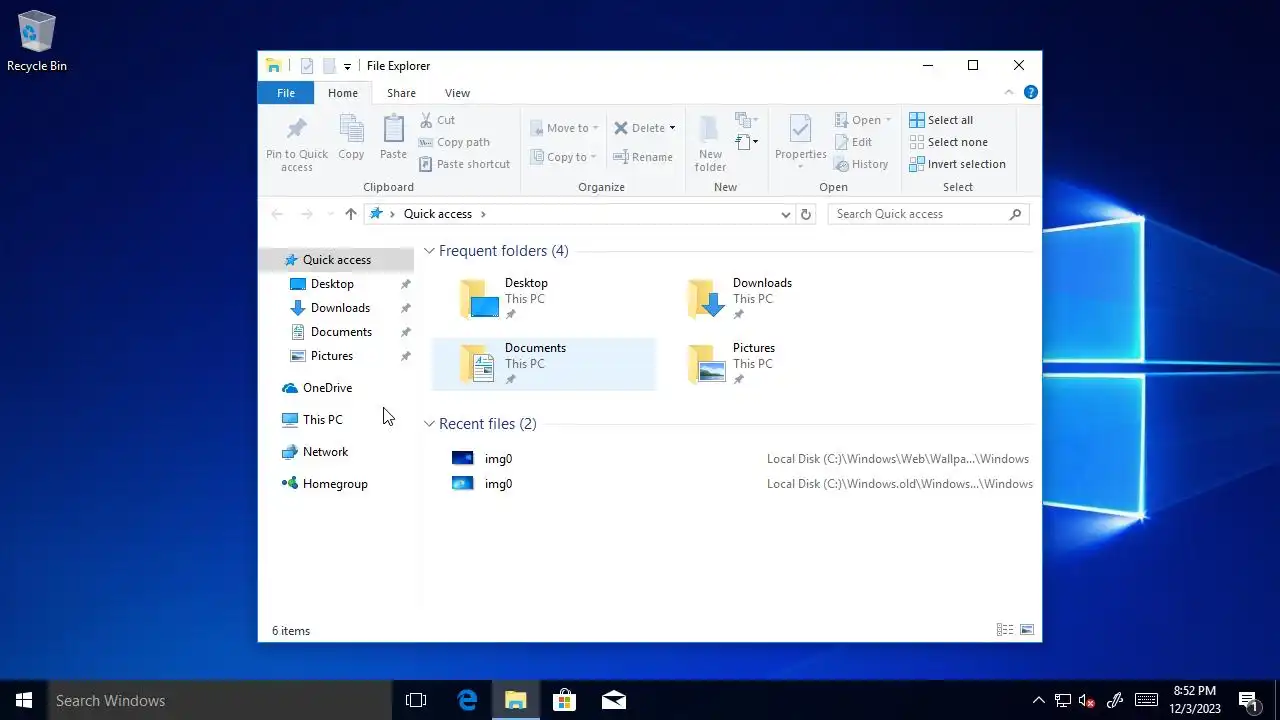
Task: Switch to the View ribbon tab
Action: tap(457, 93)
